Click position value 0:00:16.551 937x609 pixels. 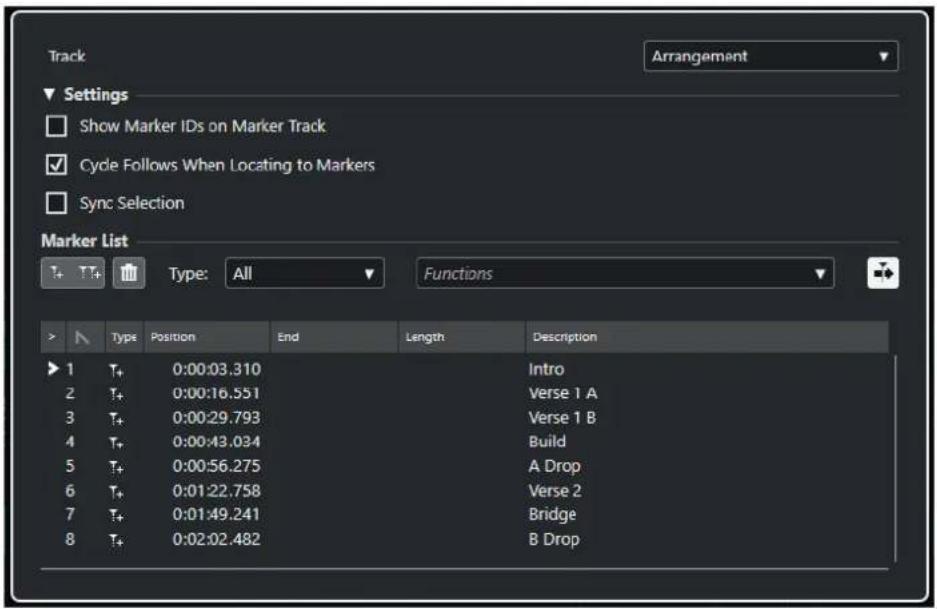217,393
